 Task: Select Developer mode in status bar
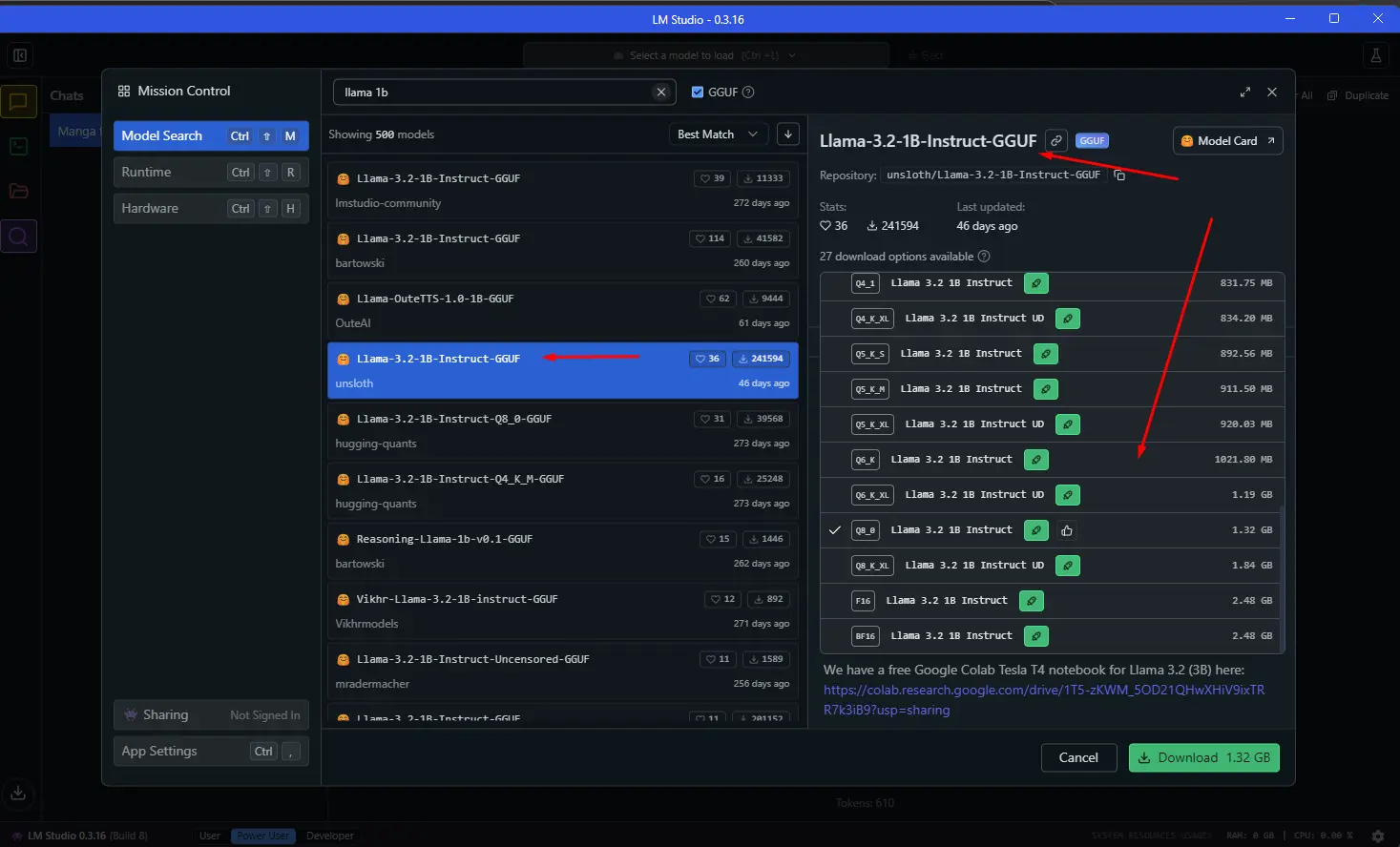(x=330, y=836)
